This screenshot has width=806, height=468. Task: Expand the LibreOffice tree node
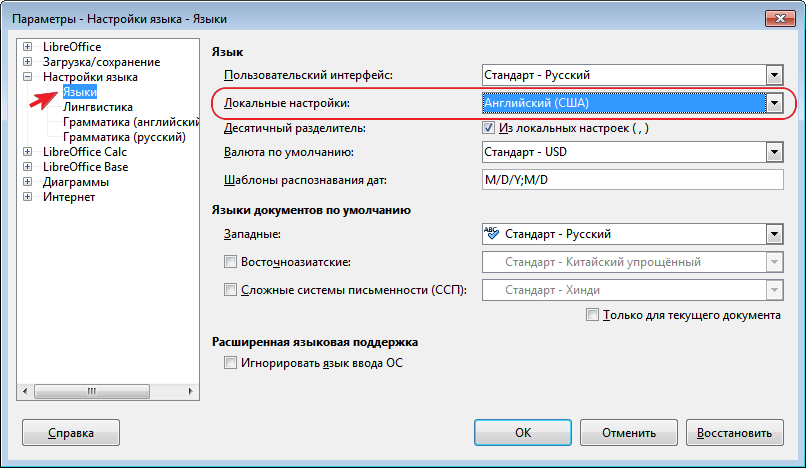[27, 47]
